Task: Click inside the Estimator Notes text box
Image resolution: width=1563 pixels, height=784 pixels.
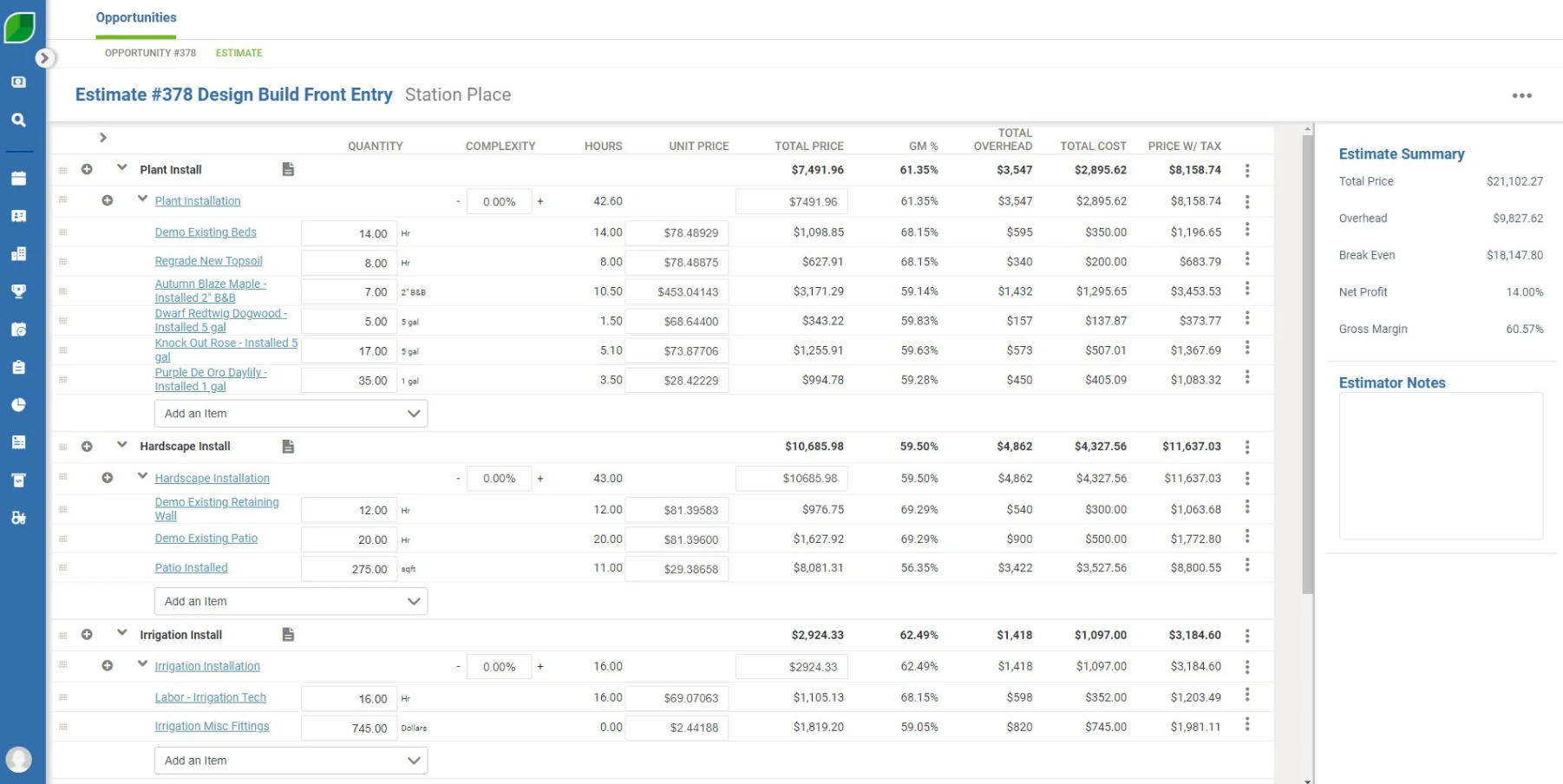Action: click(1440, 466)
